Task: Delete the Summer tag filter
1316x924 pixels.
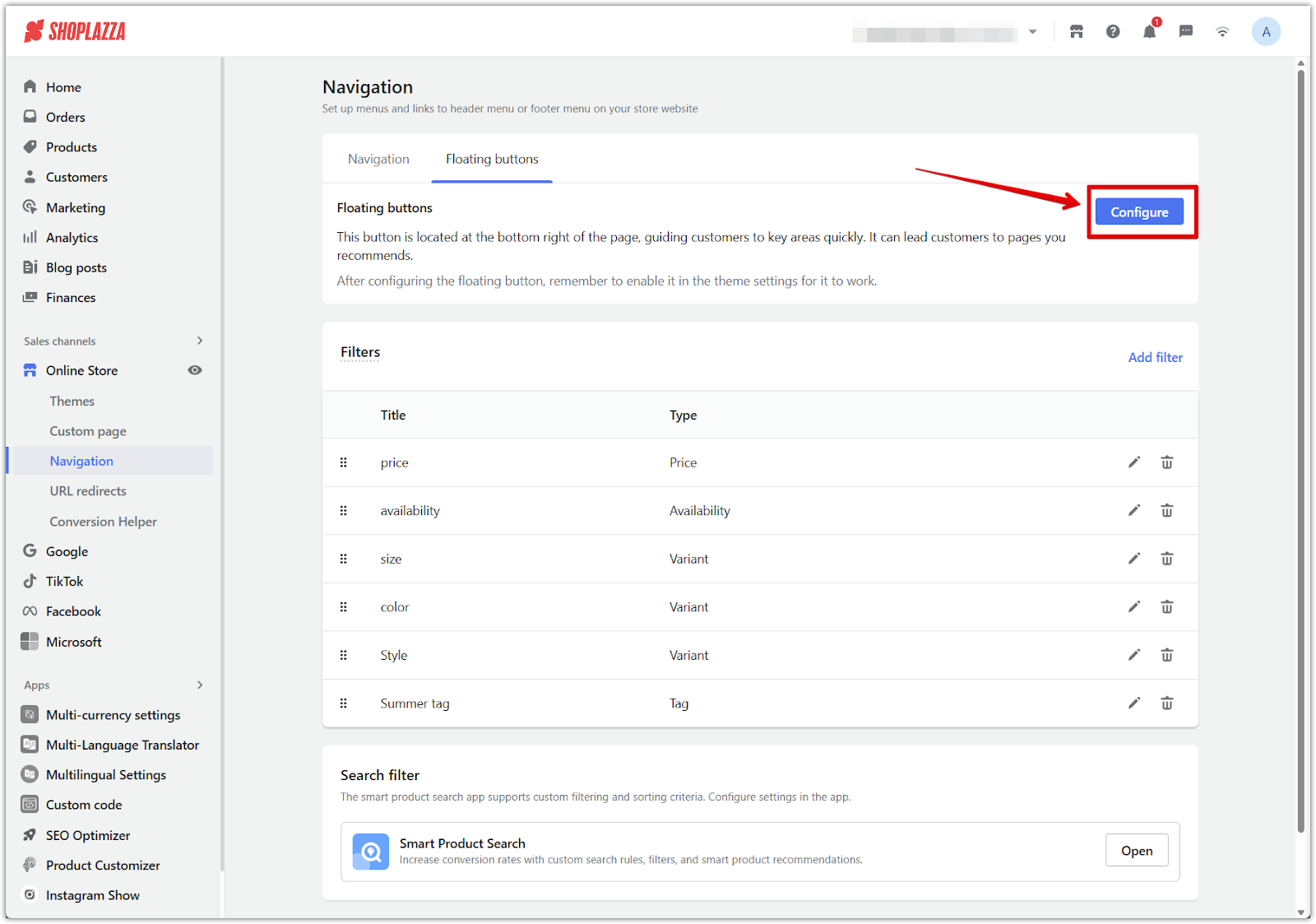Action: coord(1166,703)
